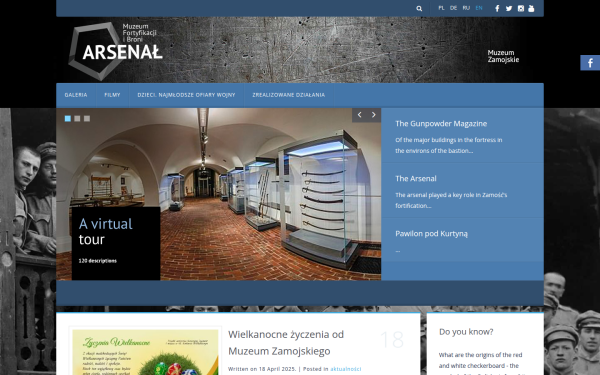
Task: Select the first slider dot indicator
Action: tap(68, 119)
